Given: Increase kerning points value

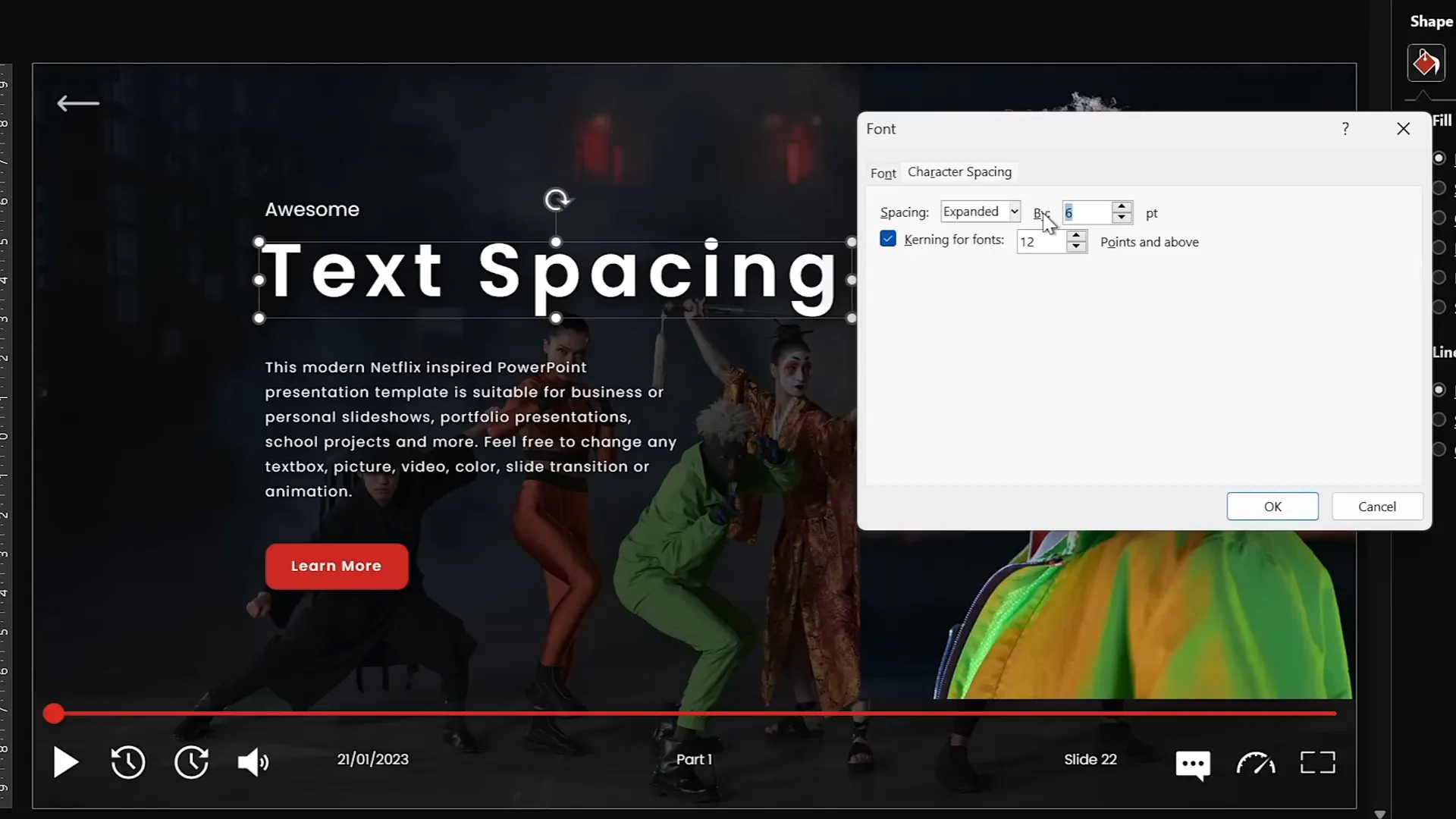Looking at the screenshot, I should pyautogui.click(x=1076, y=236).
